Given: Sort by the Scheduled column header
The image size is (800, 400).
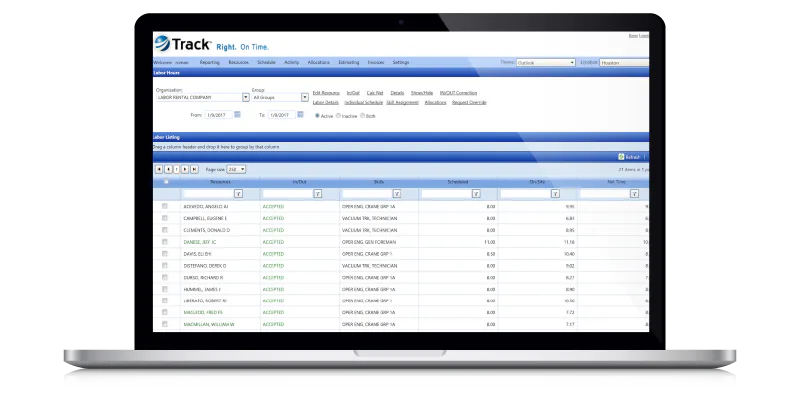Looking at the screenshot, I should (458, 182).
